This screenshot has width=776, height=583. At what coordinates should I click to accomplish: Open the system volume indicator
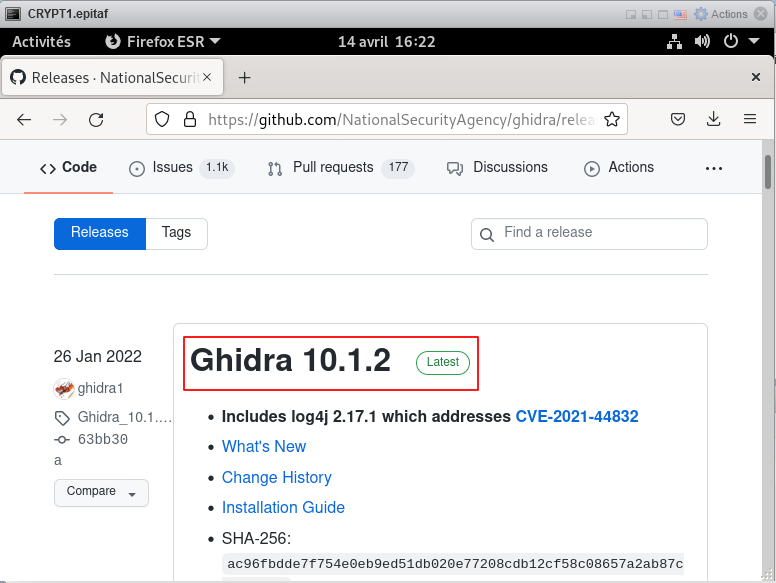[x=702, y=42]
